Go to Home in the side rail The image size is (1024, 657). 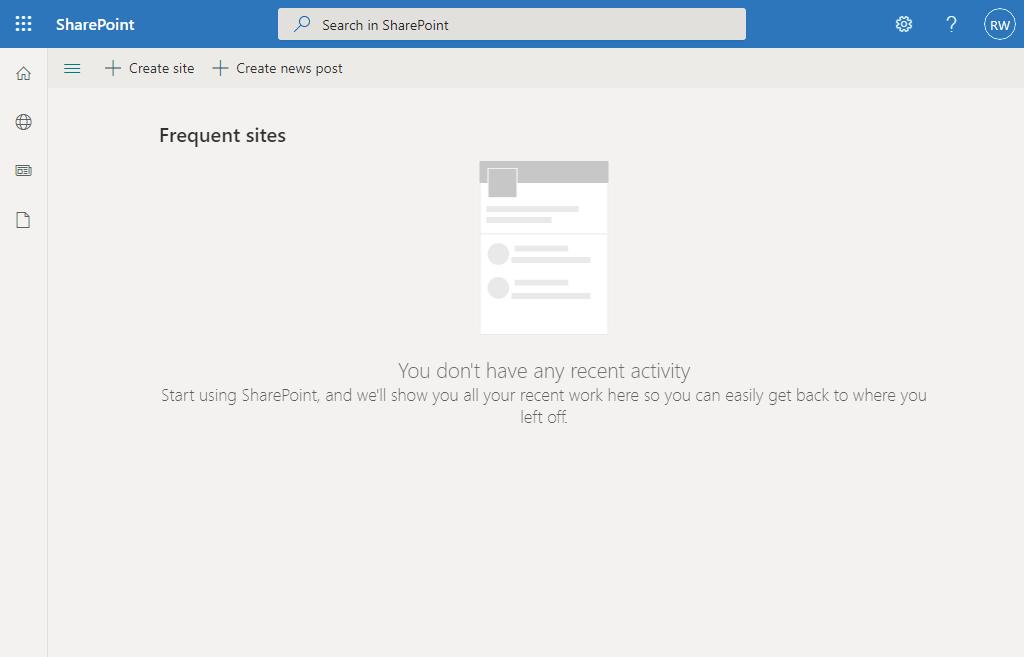(x=24, y=73)
